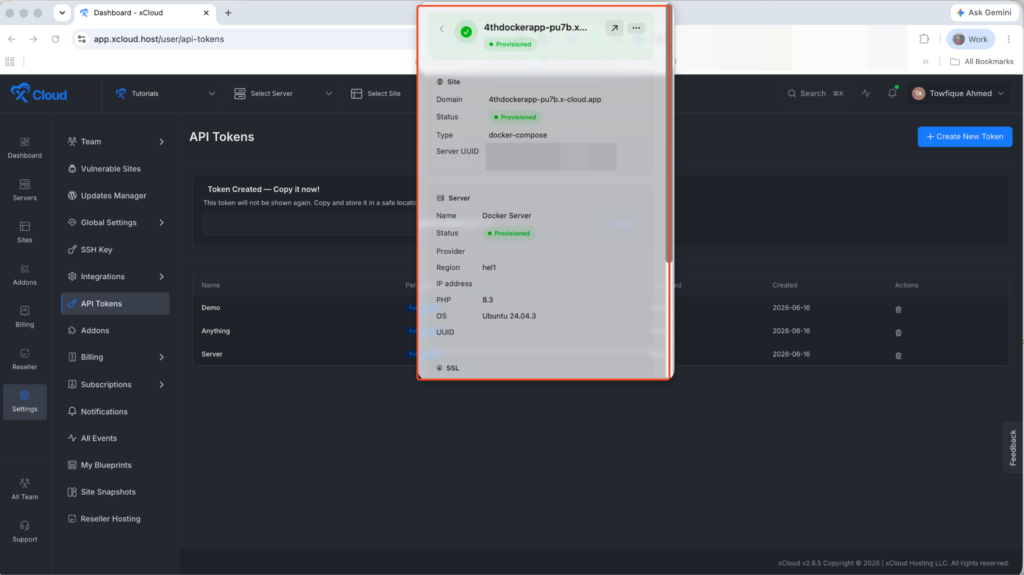Open Settings in the left rail
The height and width of the screenshot is (575, 1024).
25,401
